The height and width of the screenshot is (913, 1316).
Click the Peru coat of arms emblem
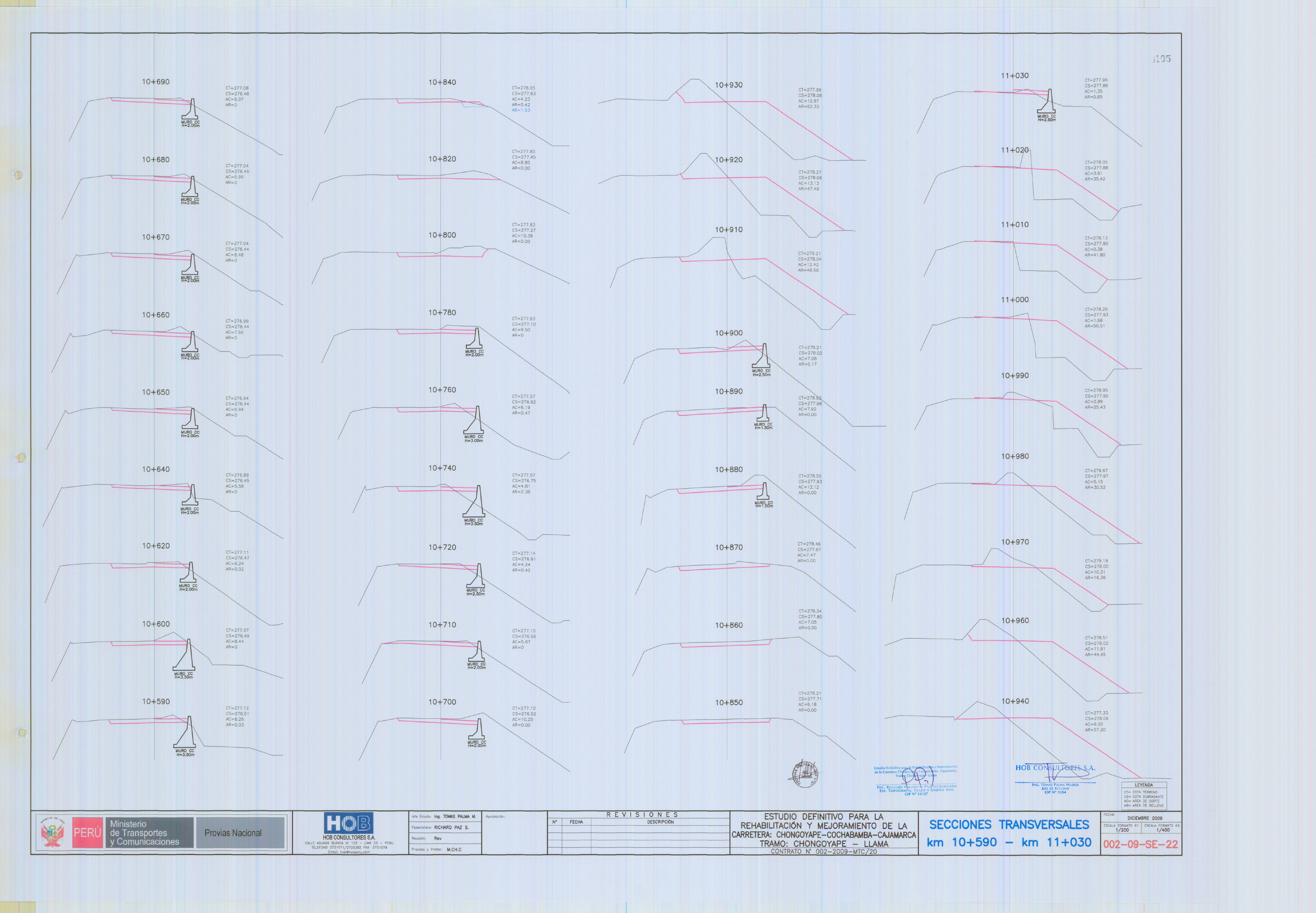click(53, 832)
